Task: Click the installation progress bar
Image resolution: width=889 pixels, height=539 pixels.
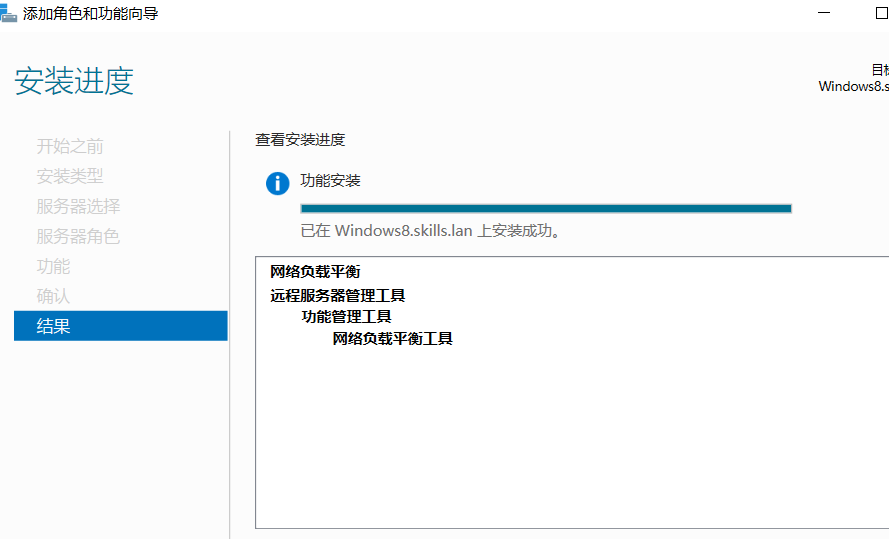Action: [546, 208]
